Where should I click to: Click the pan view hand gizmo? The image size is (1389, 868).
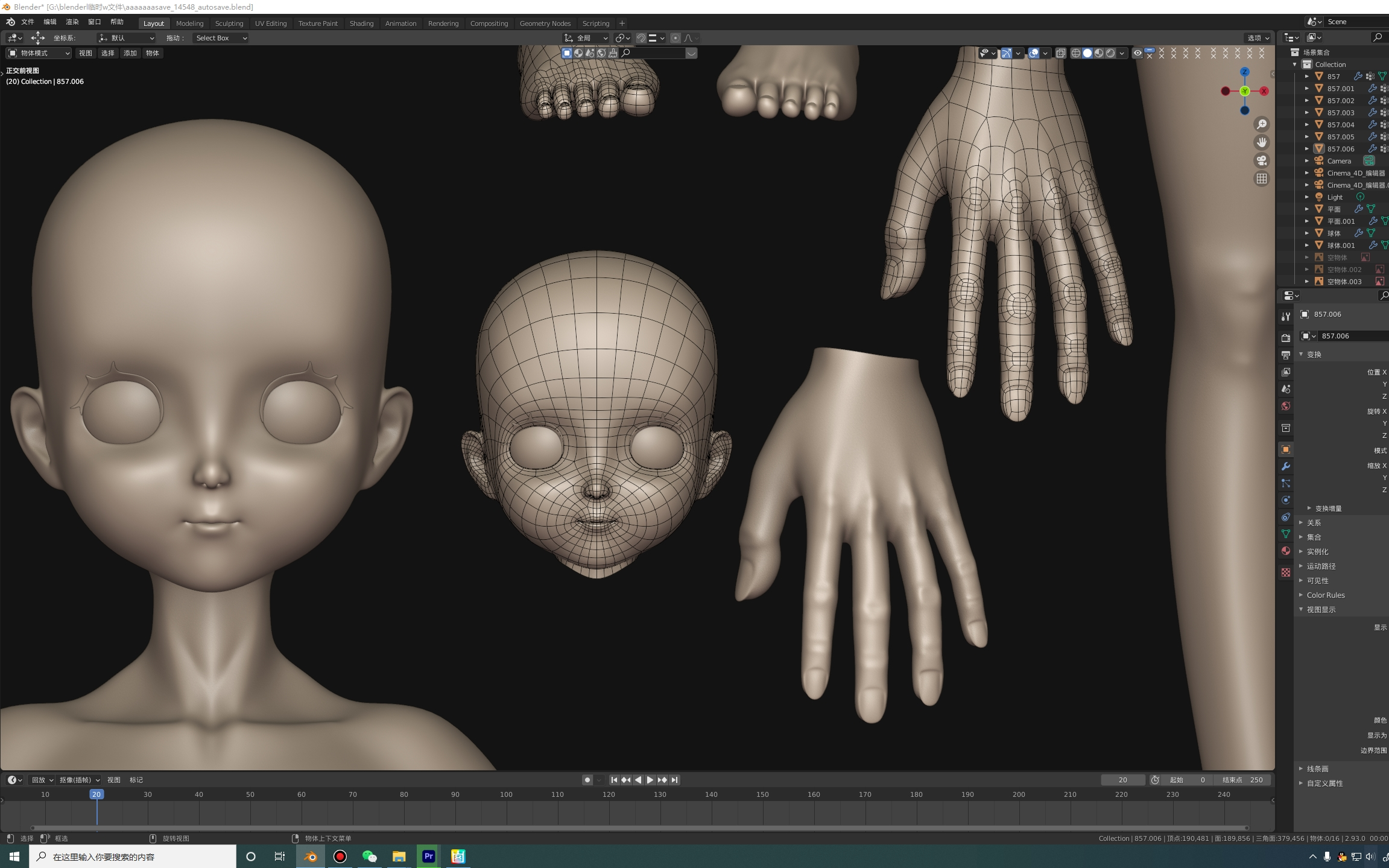pos(1261,142)
